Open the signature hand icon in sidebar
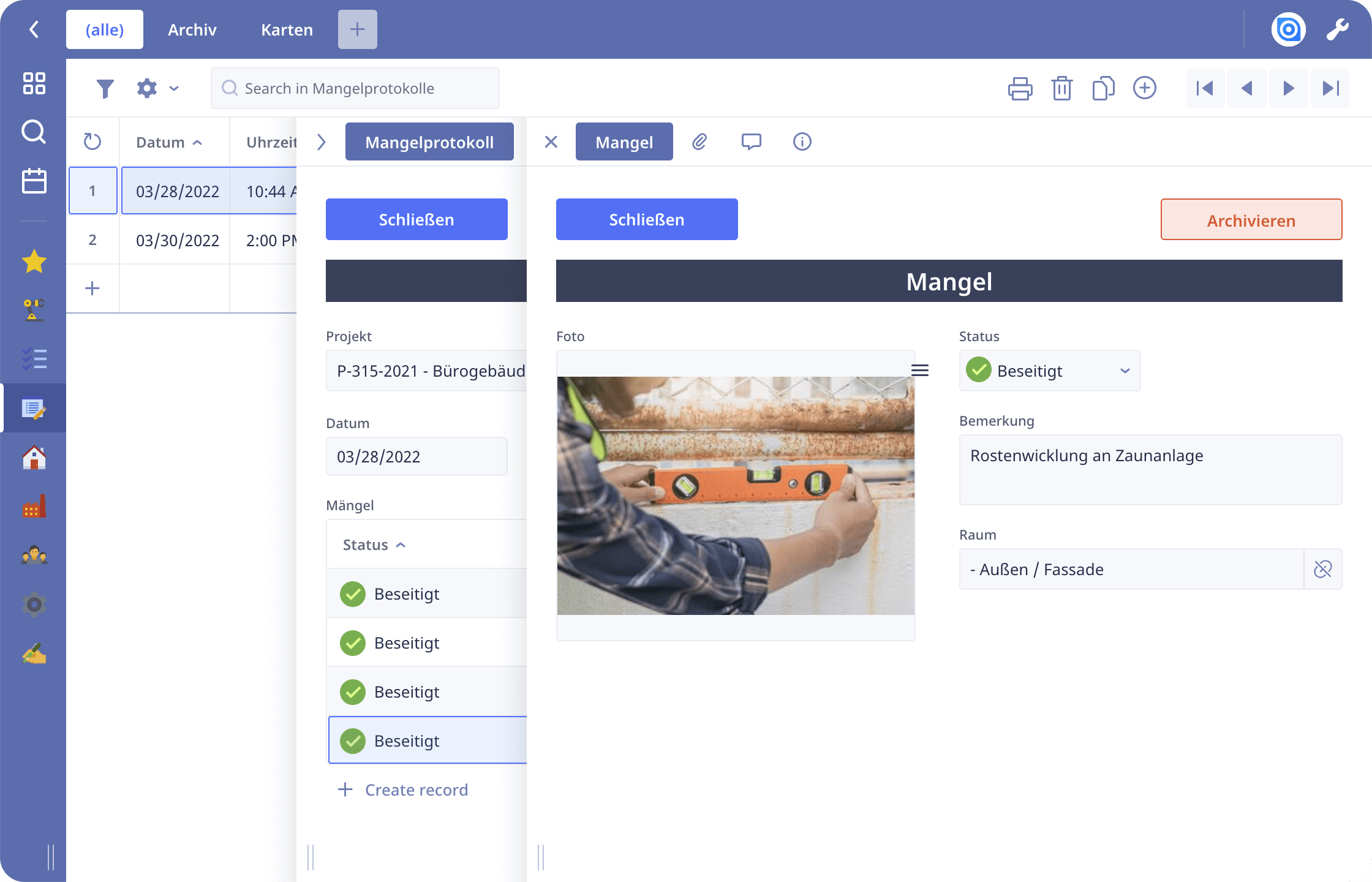This screenshot has width=1372, height=882. [34, 654]
